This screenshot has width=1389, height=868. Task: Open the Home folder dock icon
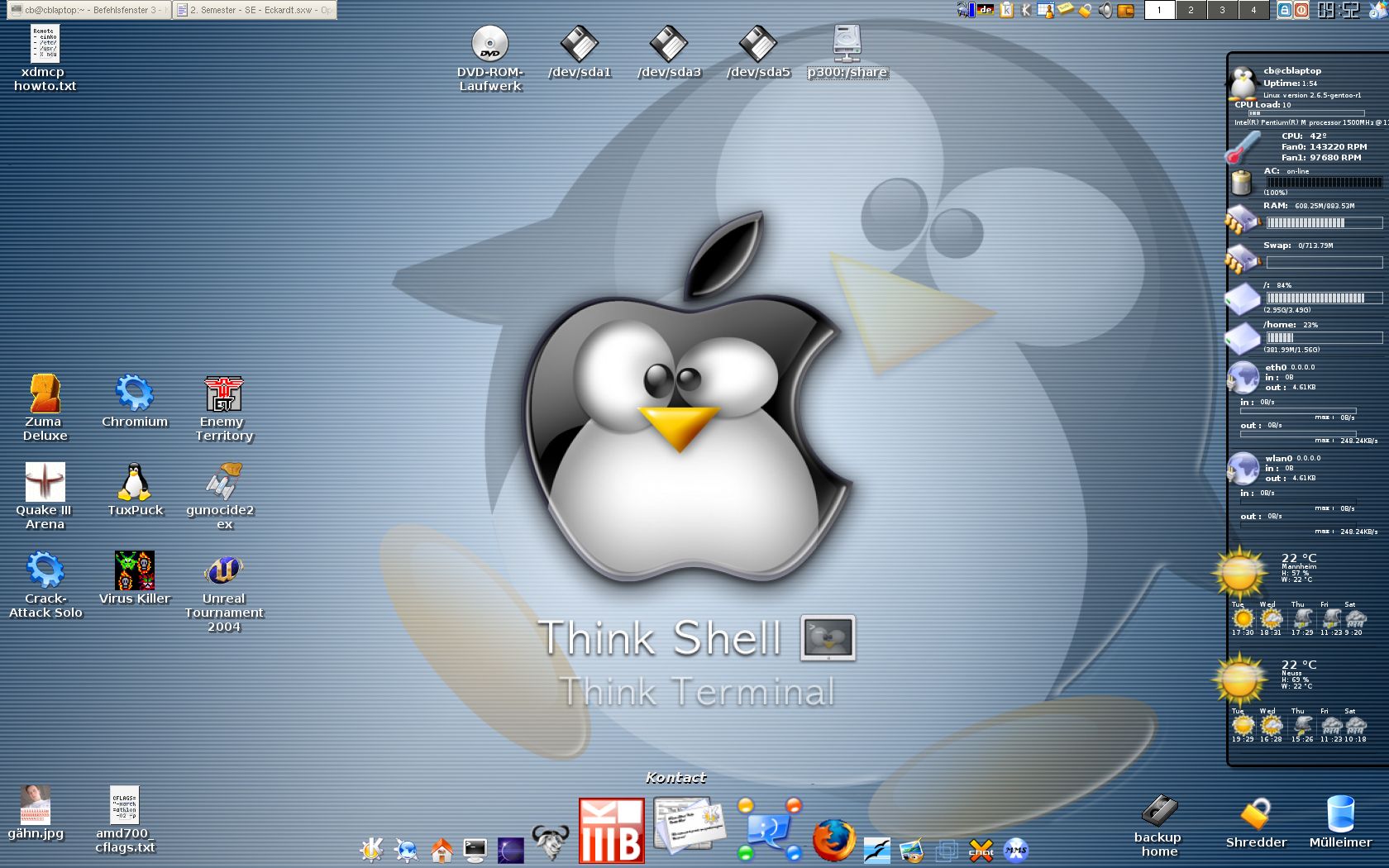442,850
